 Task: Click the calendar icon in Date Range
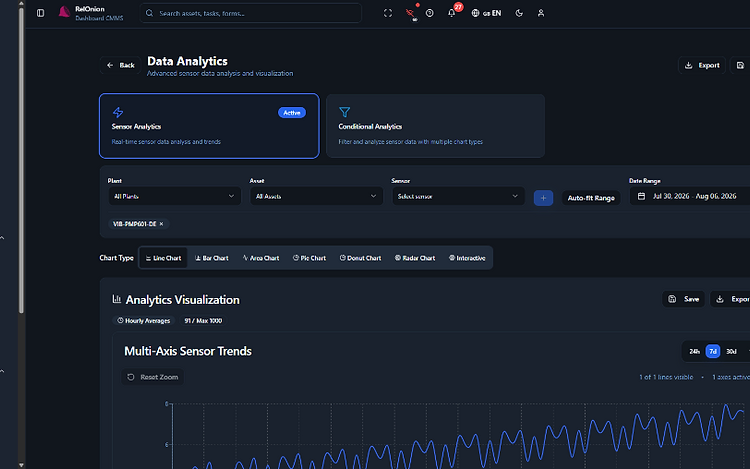(x=641, y=196)
